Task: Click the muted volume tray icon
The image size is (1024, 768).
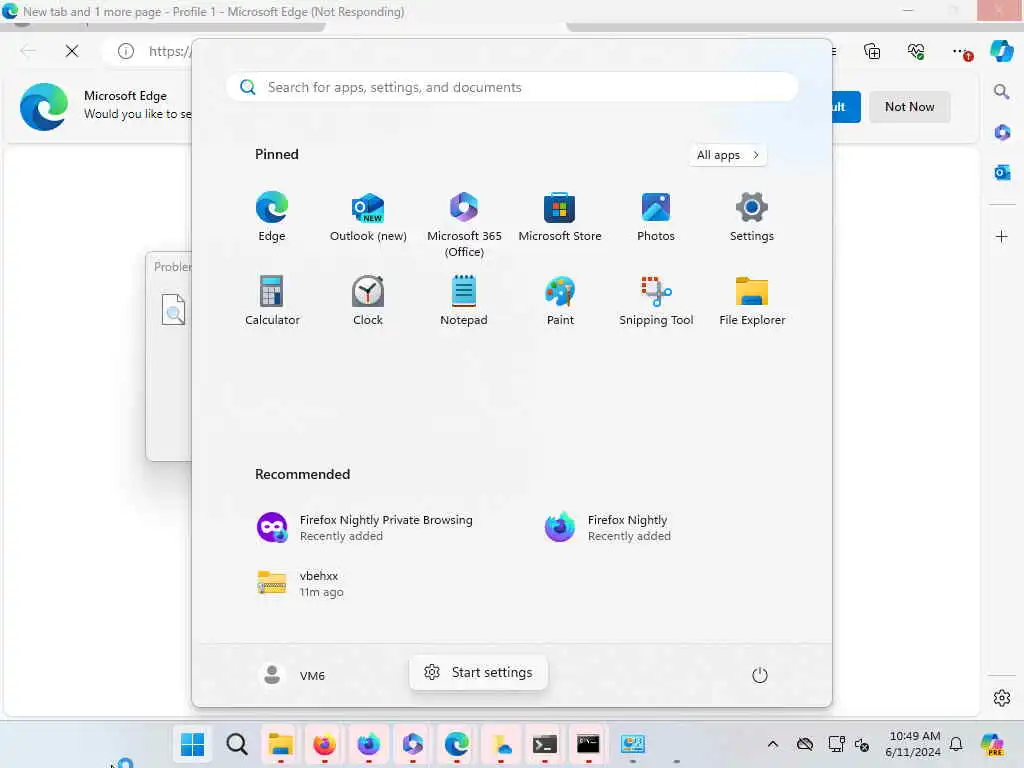Action: (x=861, y=744)
